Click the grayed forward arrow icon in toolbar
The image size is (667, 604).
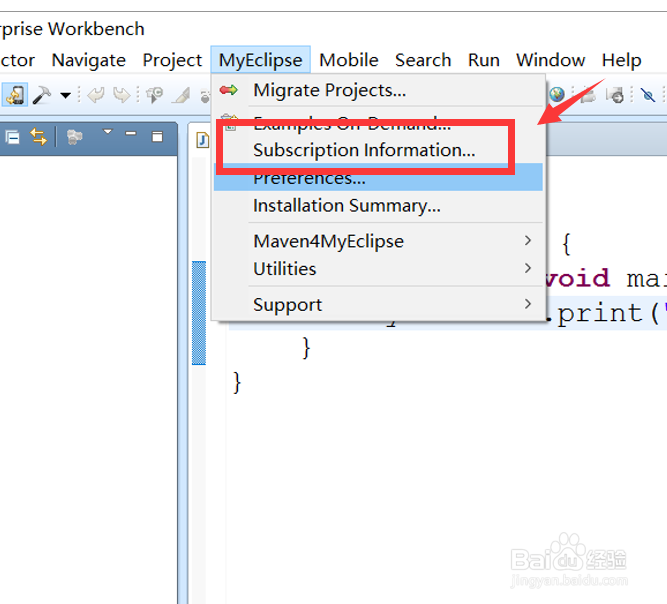click(122, 95)
